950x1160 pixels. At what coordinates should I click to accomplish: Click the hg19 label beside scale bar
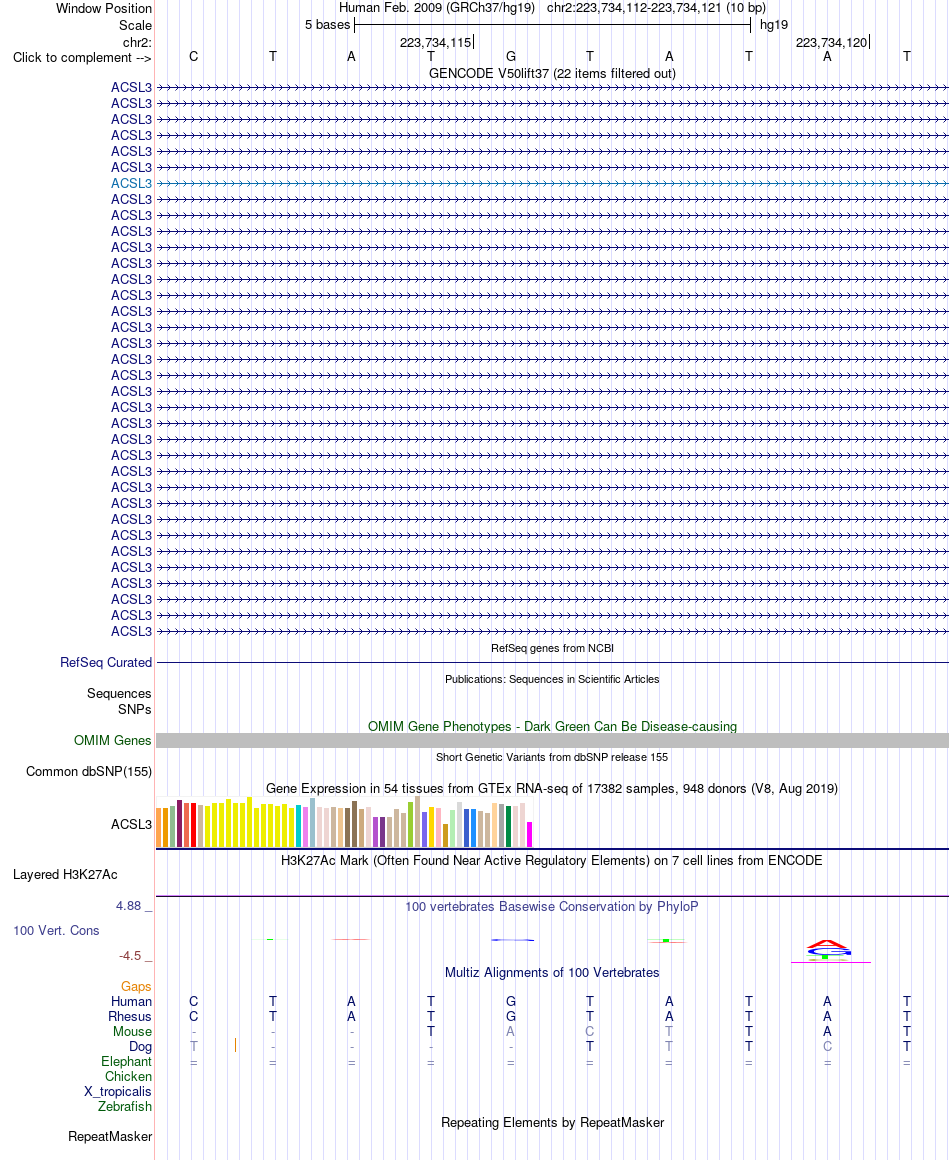773,25
